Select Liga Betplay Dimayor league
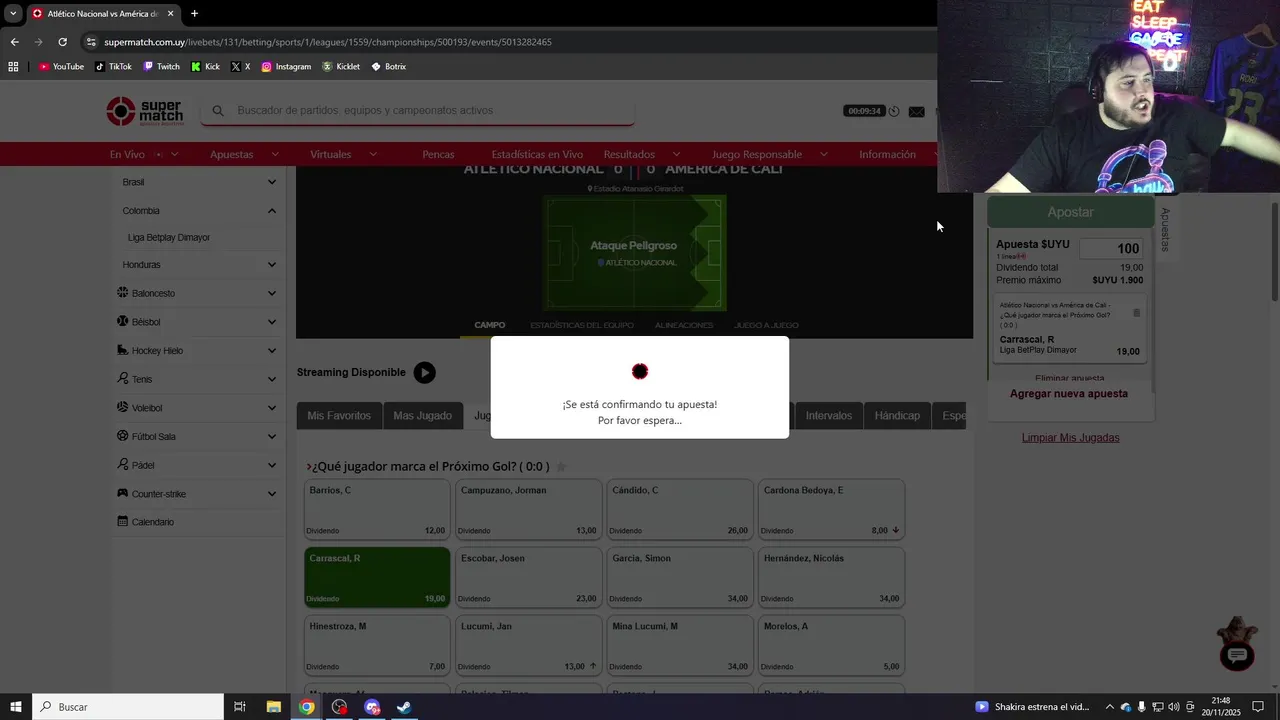Image resolution: width=1280 pixels, height=720 pixels. click(x=169, y=238)
